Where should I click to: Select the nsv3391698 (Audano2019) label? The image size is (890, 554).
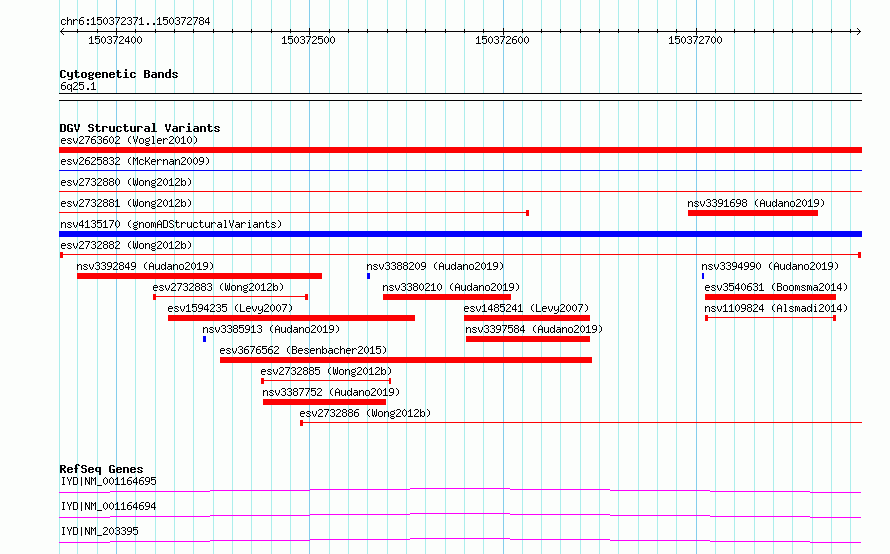(756, 203)
